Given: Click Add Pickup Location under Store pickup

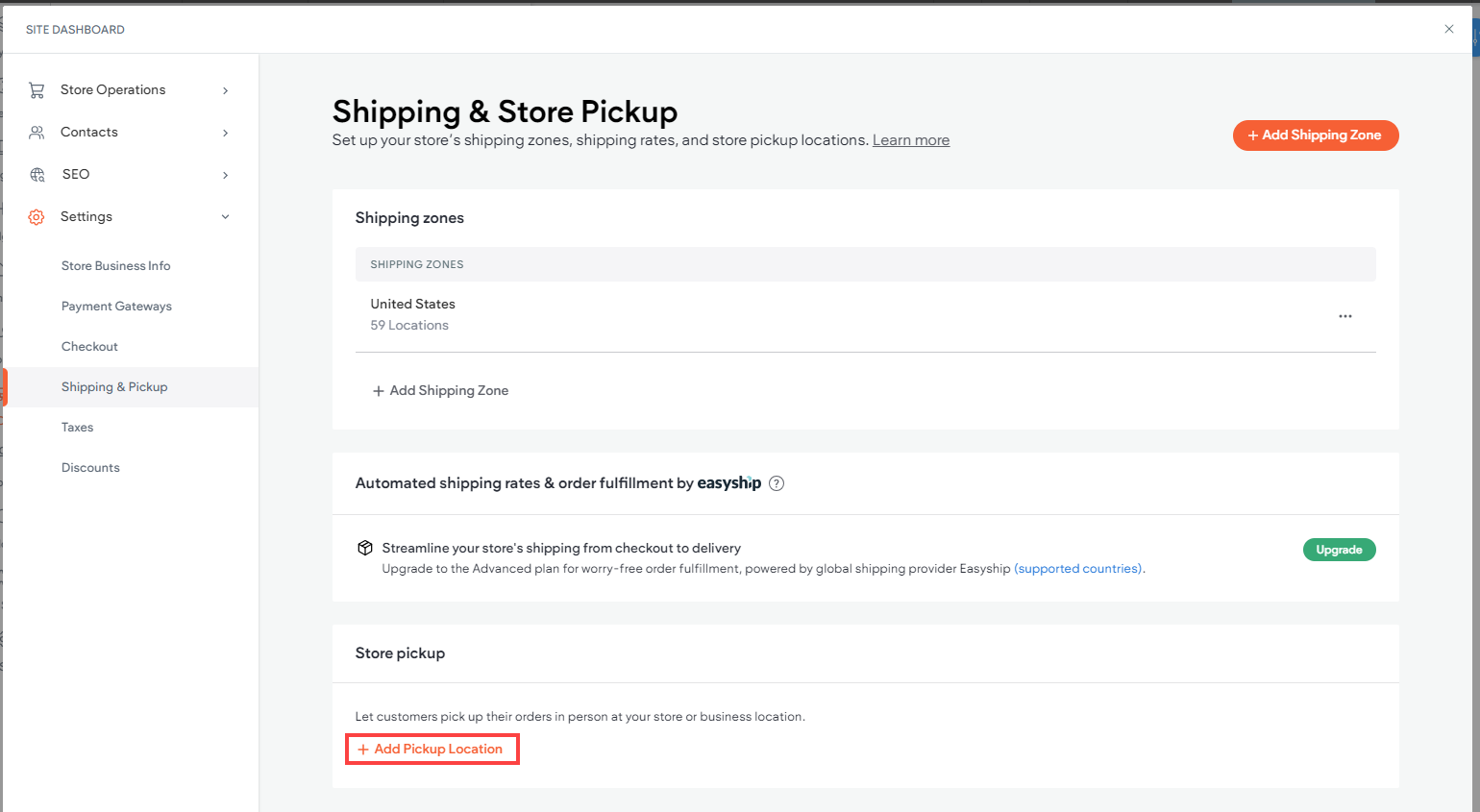Looking at the screenshot, I should (x=432, y=749).
